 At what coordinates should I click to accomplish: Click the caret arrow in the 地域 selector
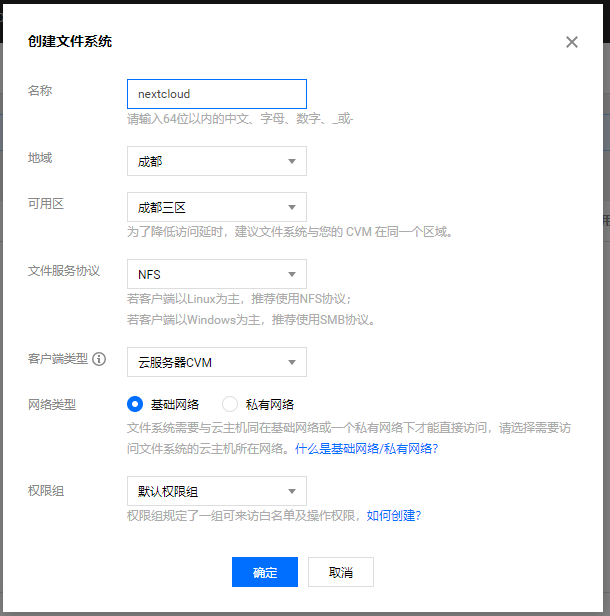tap(292, 161)
